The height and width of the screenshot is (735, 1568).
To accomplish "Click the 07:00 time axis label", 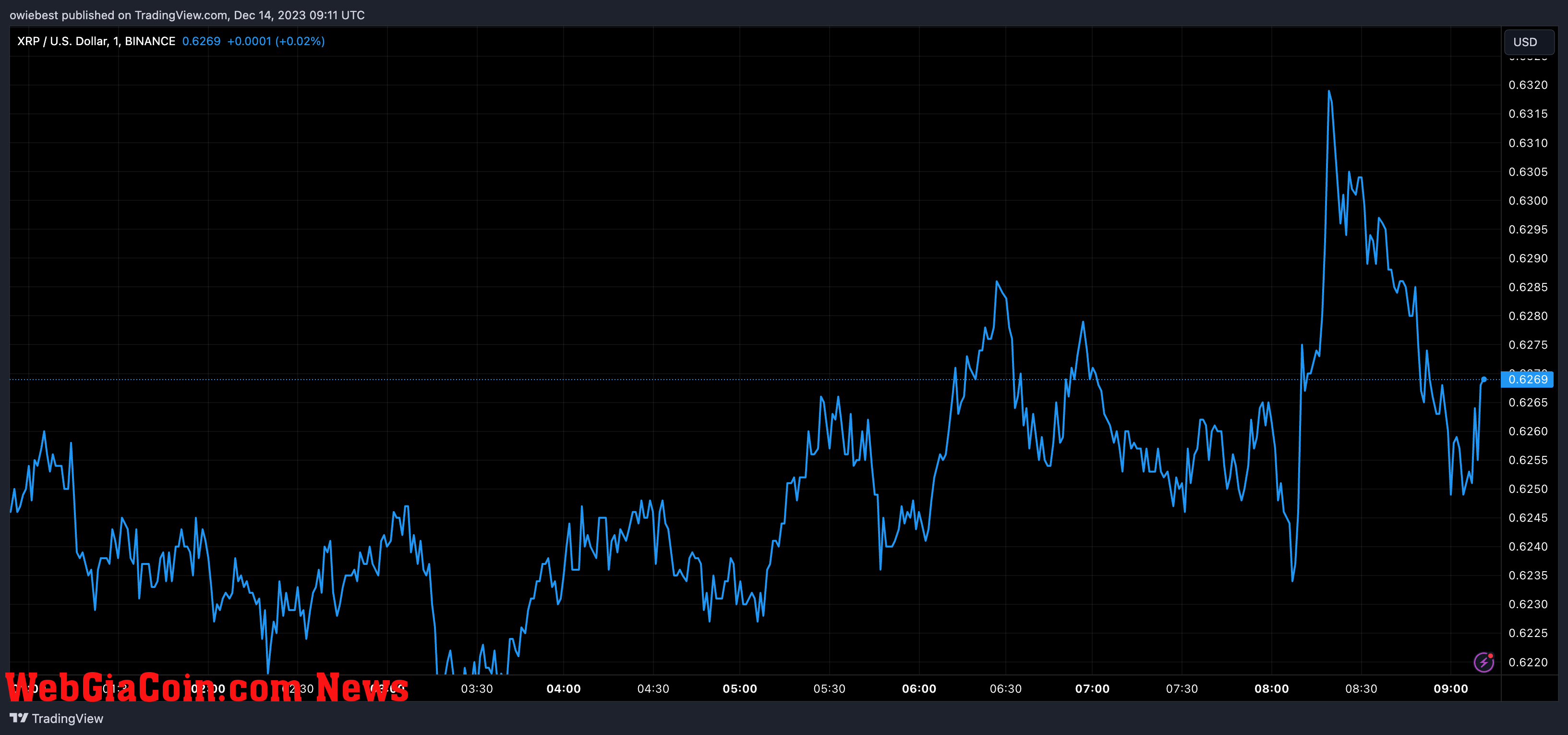I will (1092, 689).
